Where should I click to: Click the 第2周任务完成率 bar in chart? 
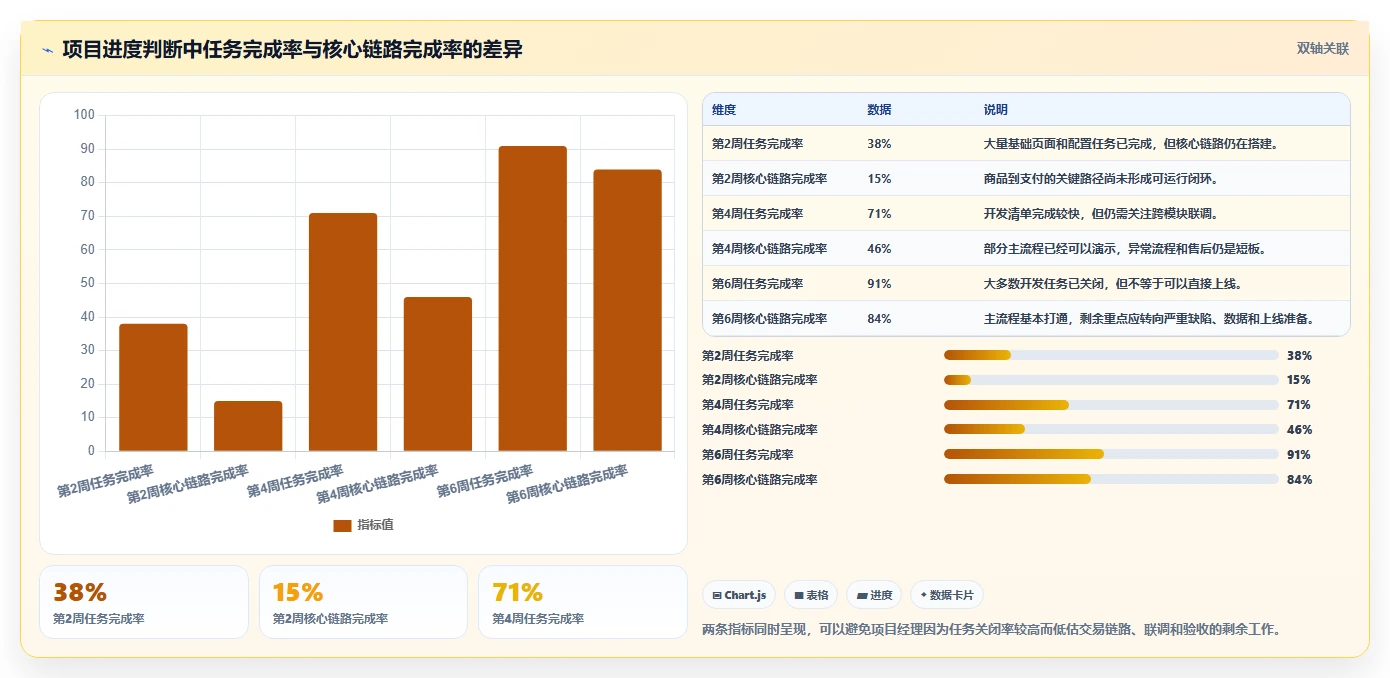[153, 387]
